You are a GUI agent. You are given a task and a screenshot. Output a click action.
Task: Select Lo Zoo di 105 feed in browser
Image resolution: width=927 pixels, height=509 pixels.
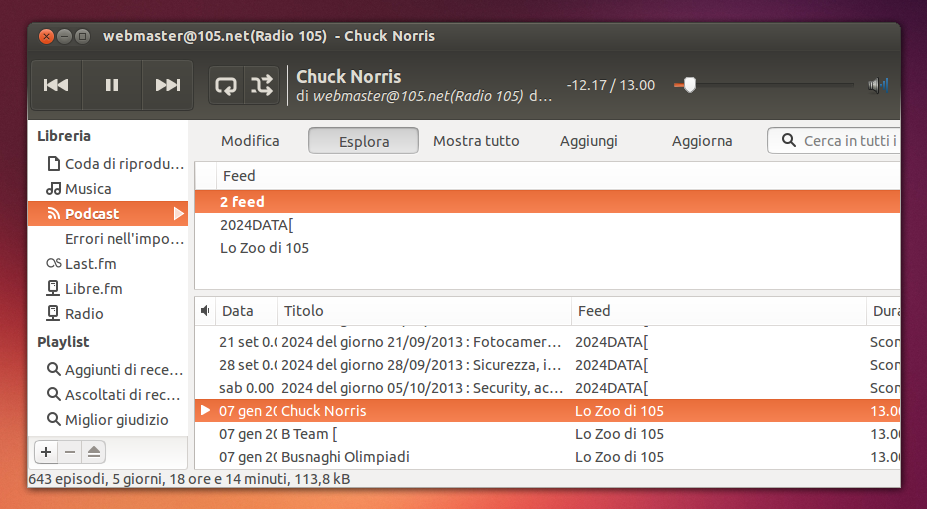(x=547, y=248)
